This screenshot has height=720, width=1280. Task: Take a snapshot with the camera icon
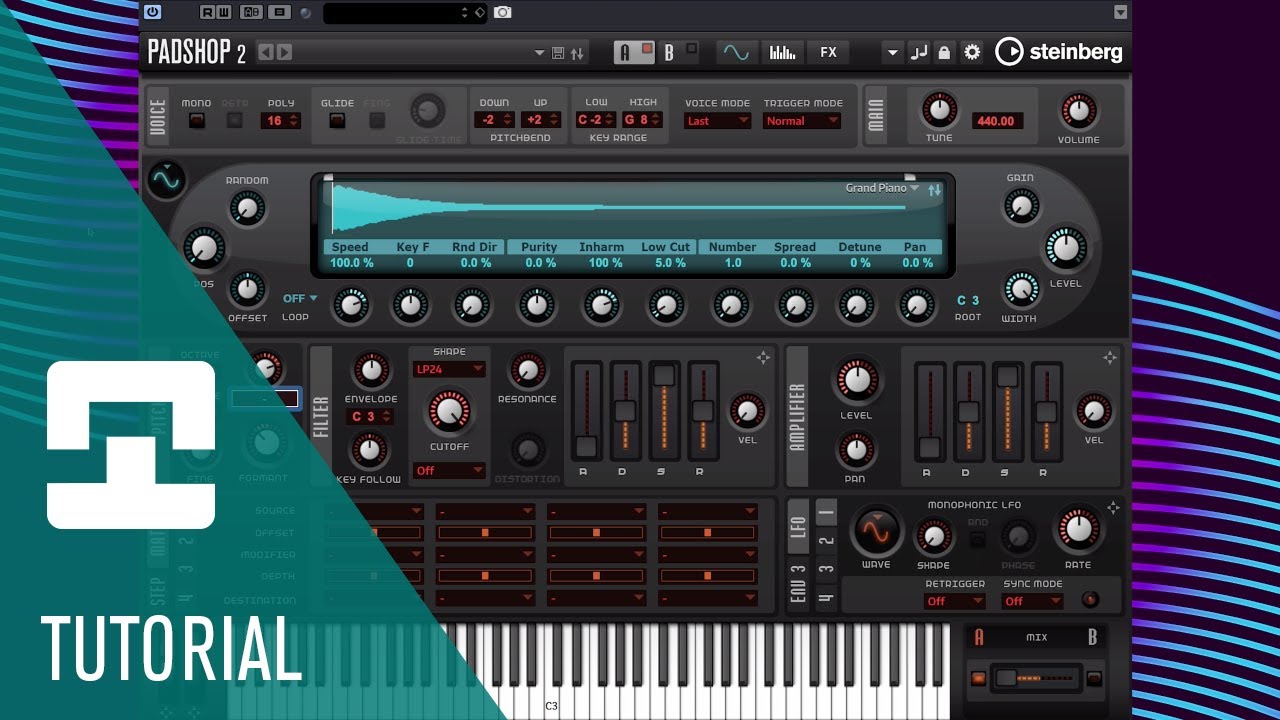[502, 12]
